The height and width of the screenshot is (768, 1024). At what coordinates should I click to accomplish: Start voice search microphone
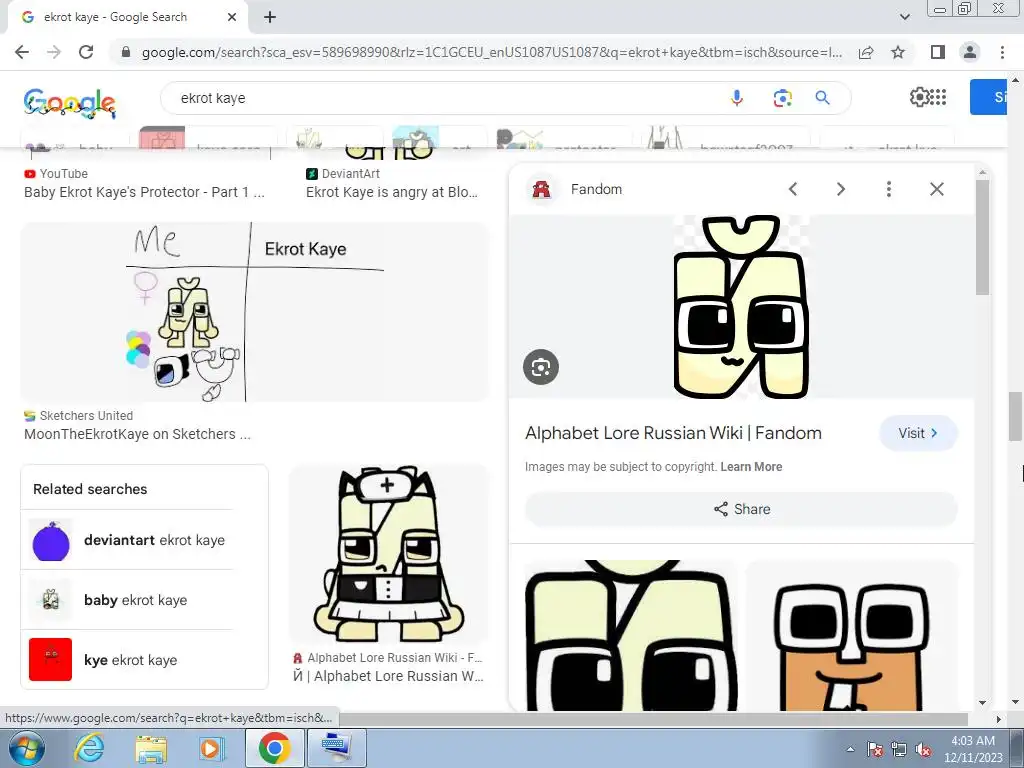click(x=737, y=98)
